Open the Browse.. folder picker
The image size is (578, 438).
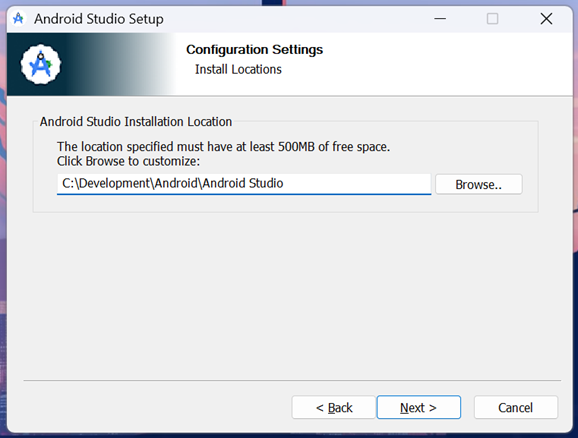pyautogui.click(x=478, y=184)
